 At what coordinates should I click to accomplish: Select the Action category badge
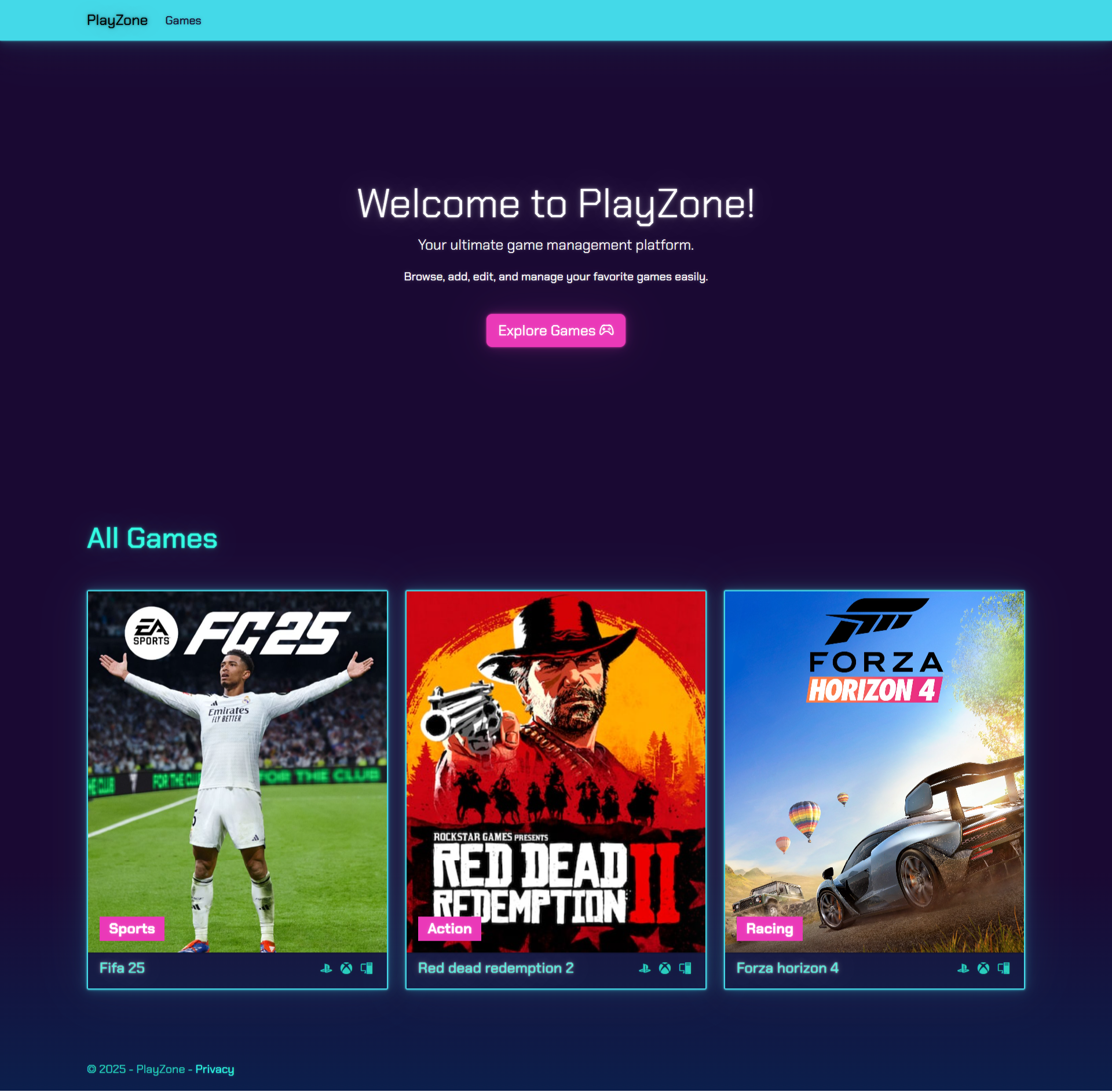[449, 929]
